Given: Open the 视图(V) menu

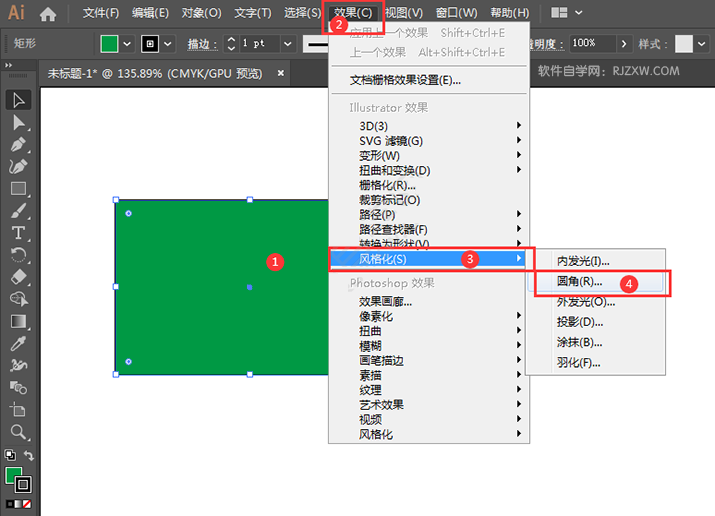Looking at the screenshot, I should [404, 13].
